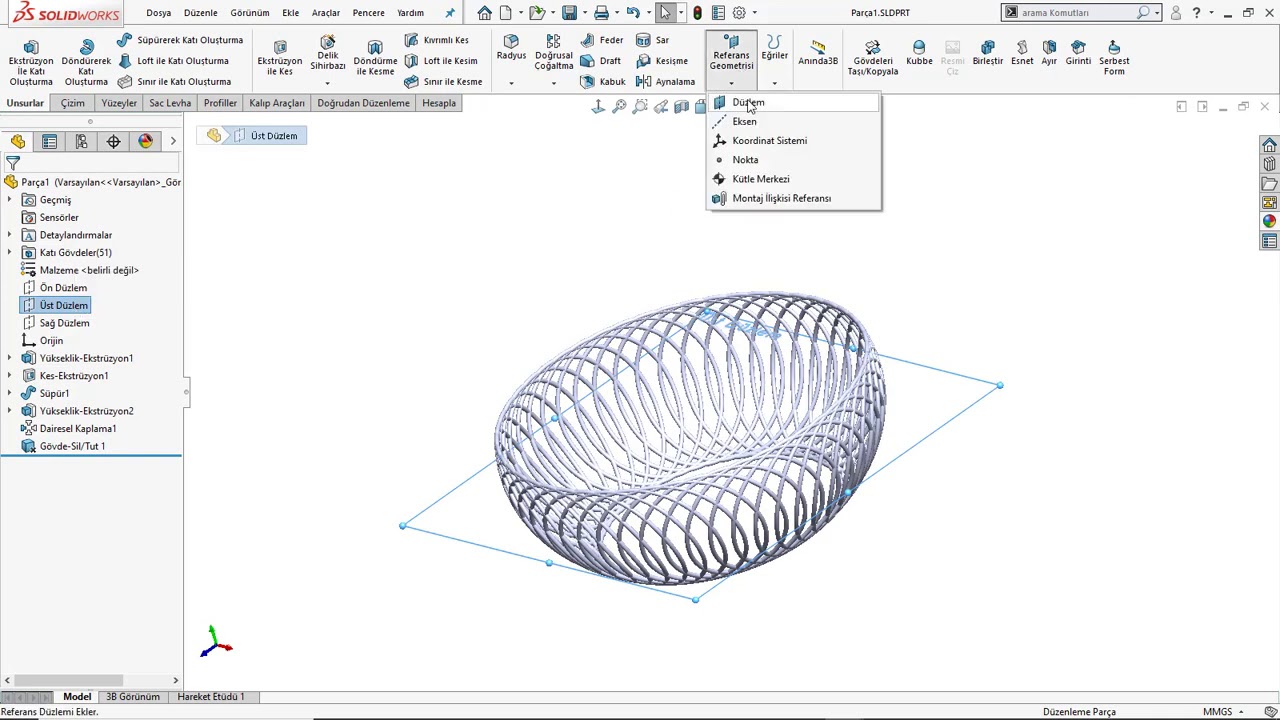
Task: Open the Hesapla tab
Action: 439,103
